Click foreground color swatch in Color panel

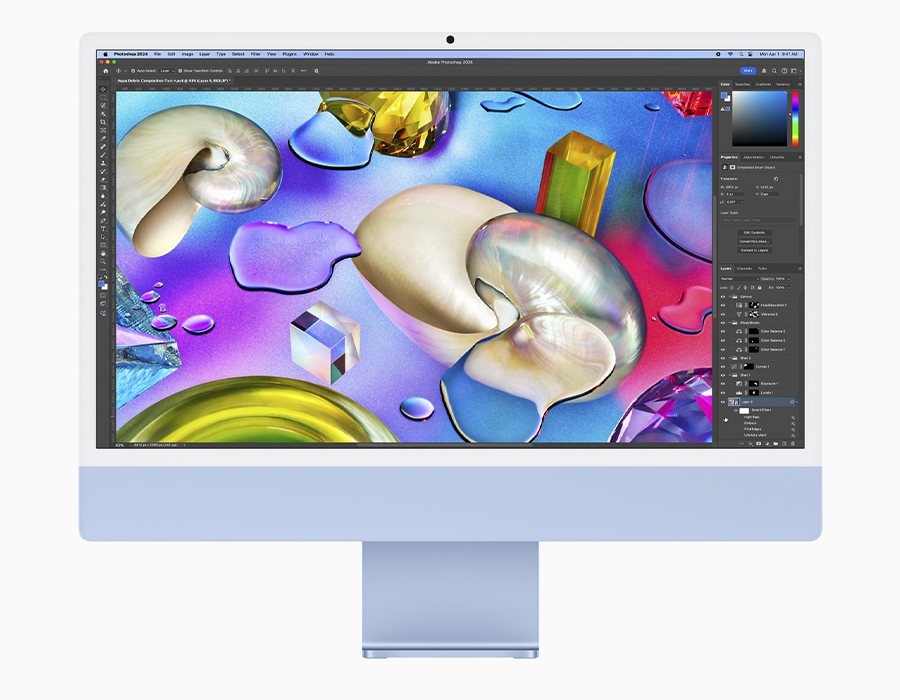pyautogui.click(x=724, y=95)
